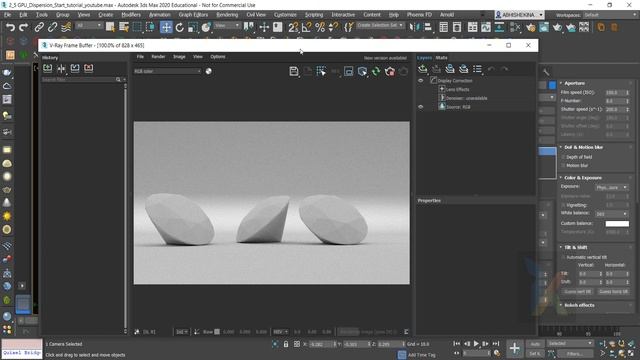Open the selection filter All dropdown
The image size is (640, 360).
(x=89, y=25)
